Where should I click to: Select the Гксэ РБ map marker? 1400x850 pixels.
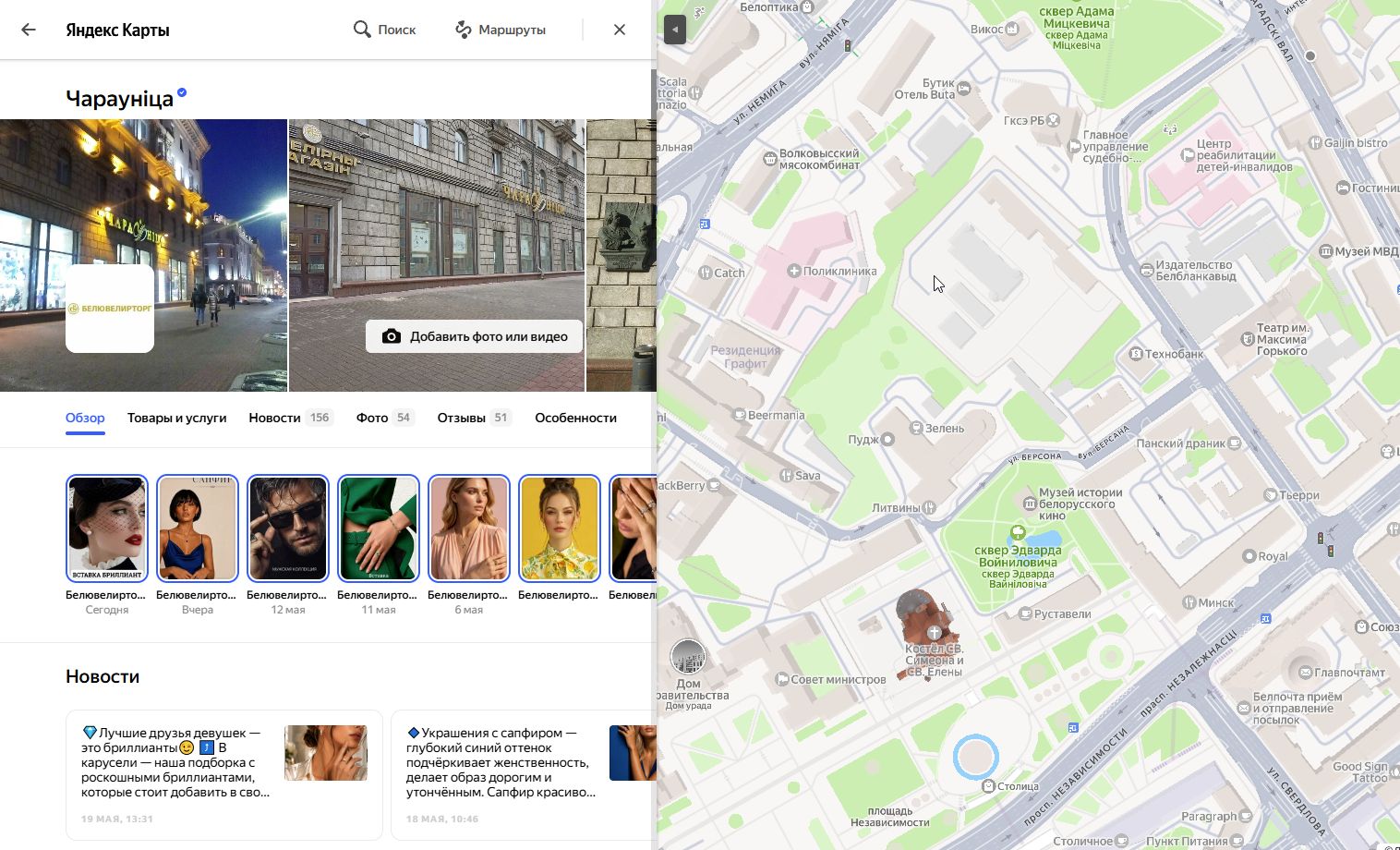[x=1053, y=120]
